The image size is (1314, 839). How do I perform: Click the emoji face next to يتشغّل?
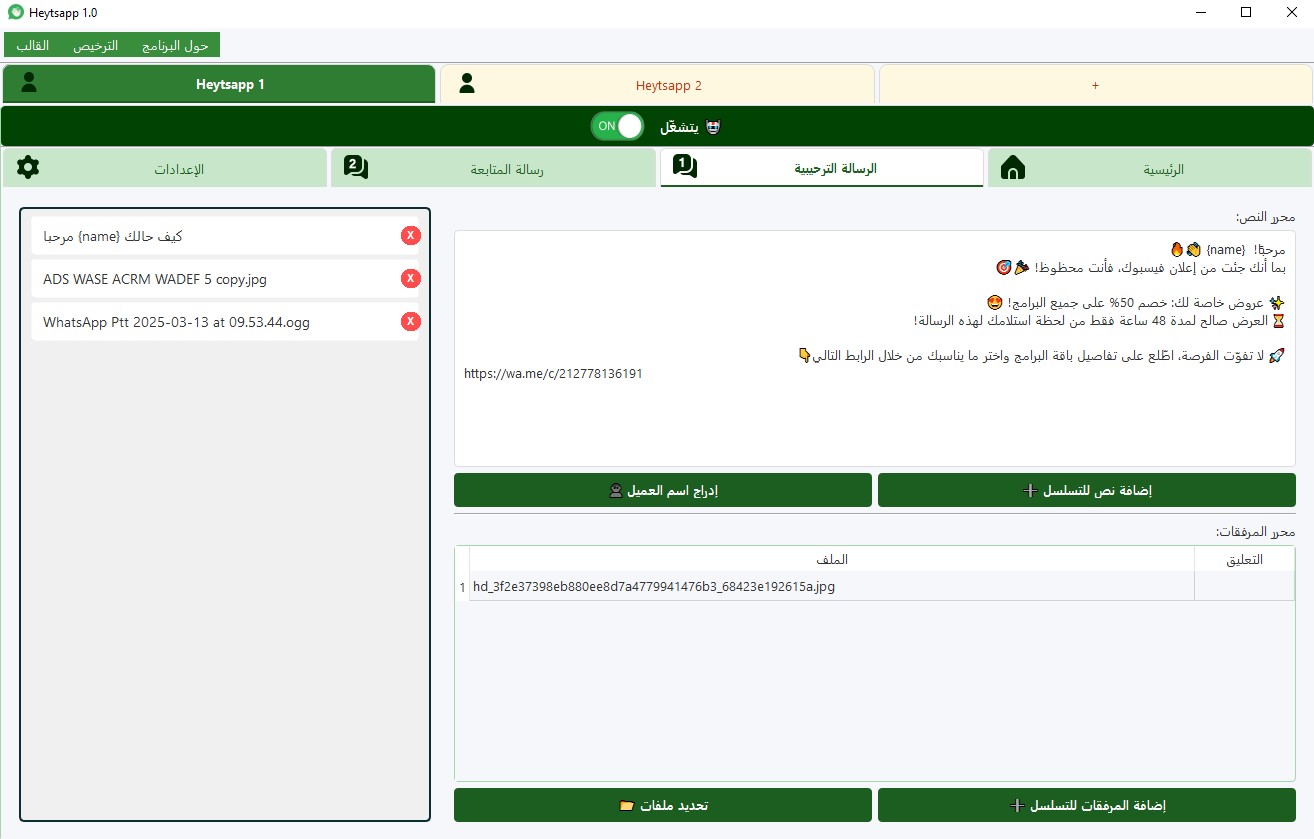(713, 127)
